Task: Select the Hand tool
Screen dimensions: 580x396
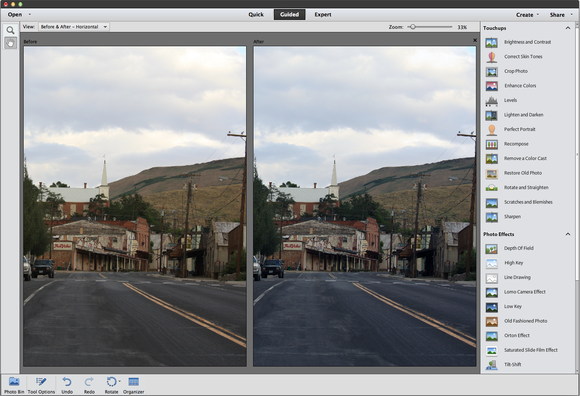Action: pyautogui.click(x=10, y=43)
